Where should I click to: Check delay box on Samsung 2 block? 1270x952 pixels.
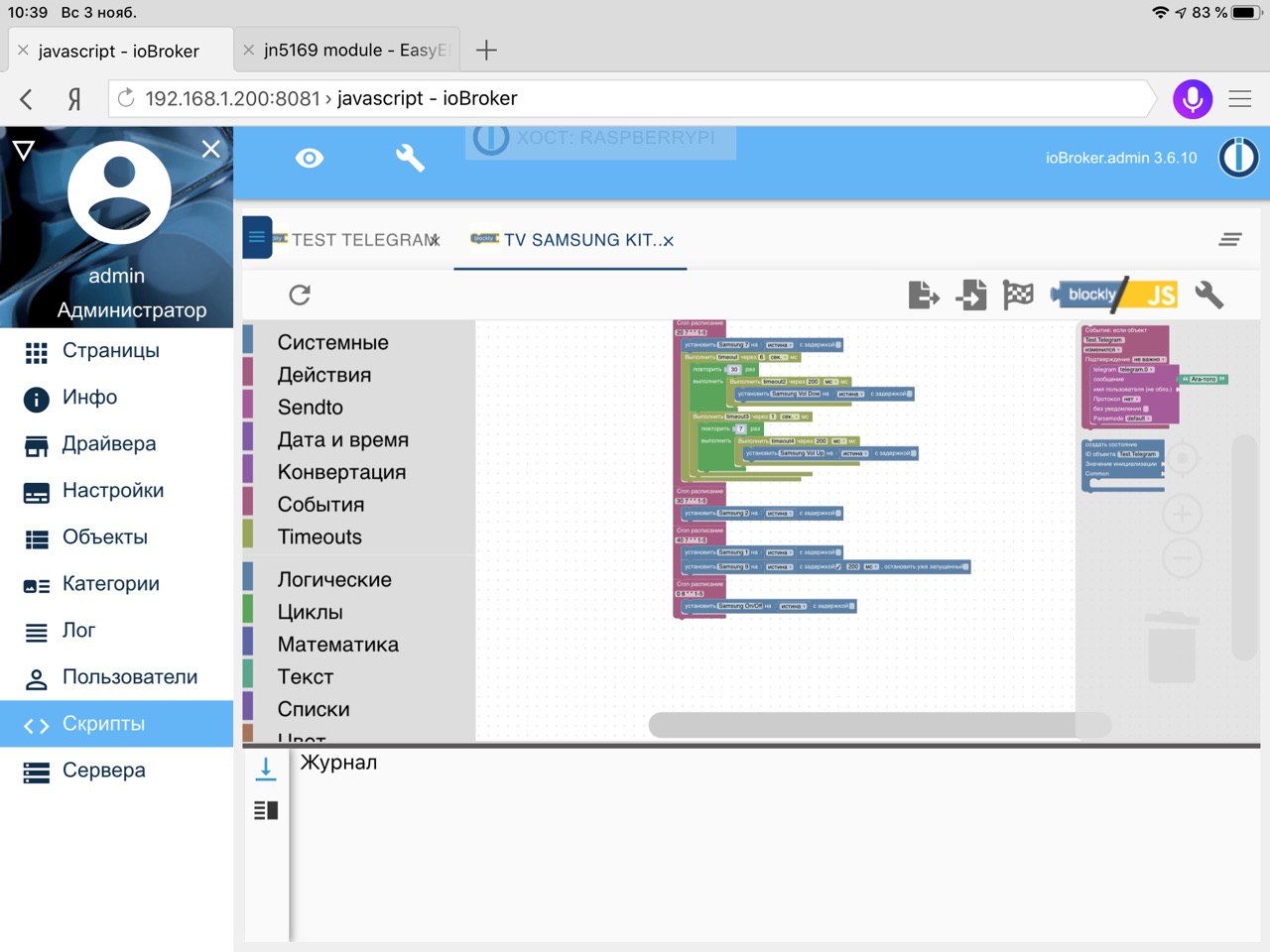click(838, 513)
